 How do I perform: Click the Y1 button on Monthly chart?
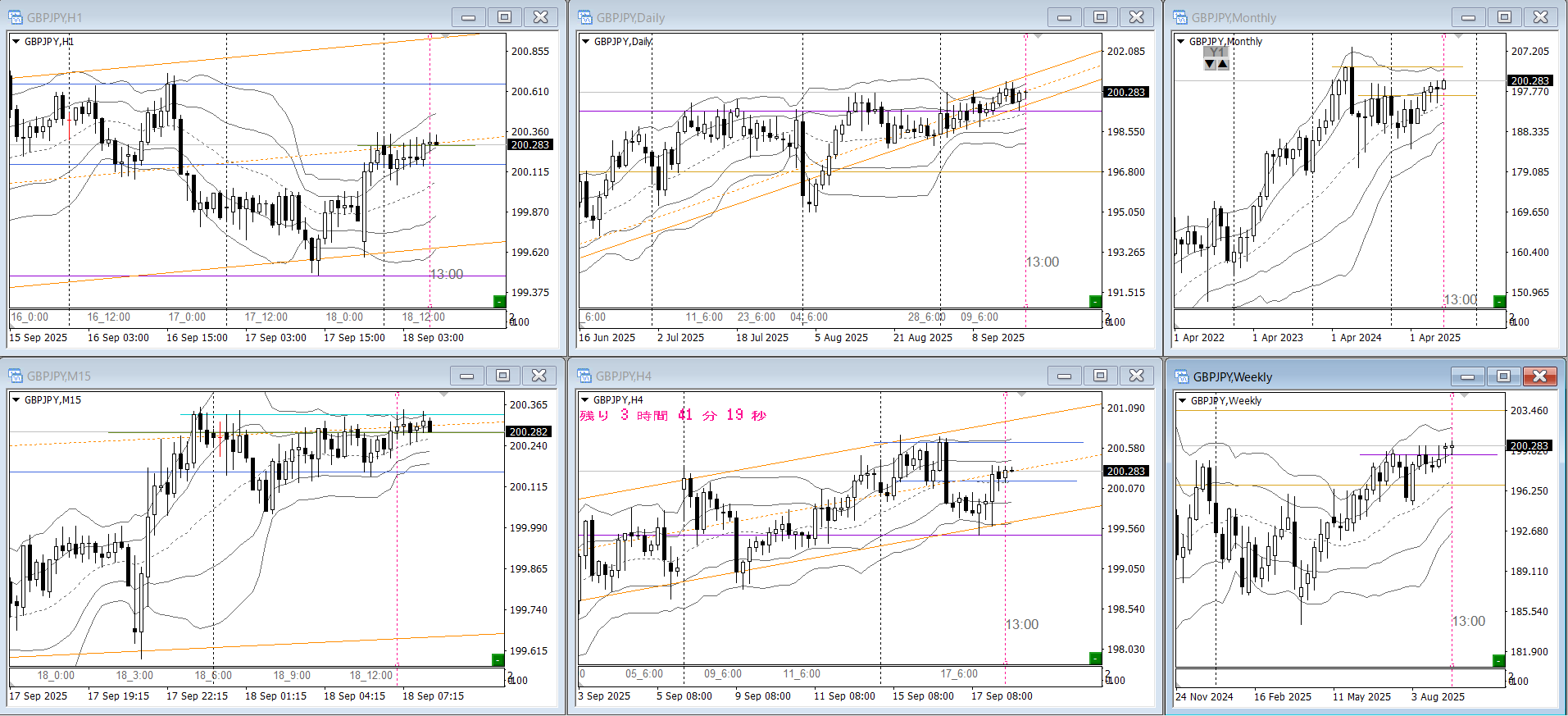click(1216, 52)
